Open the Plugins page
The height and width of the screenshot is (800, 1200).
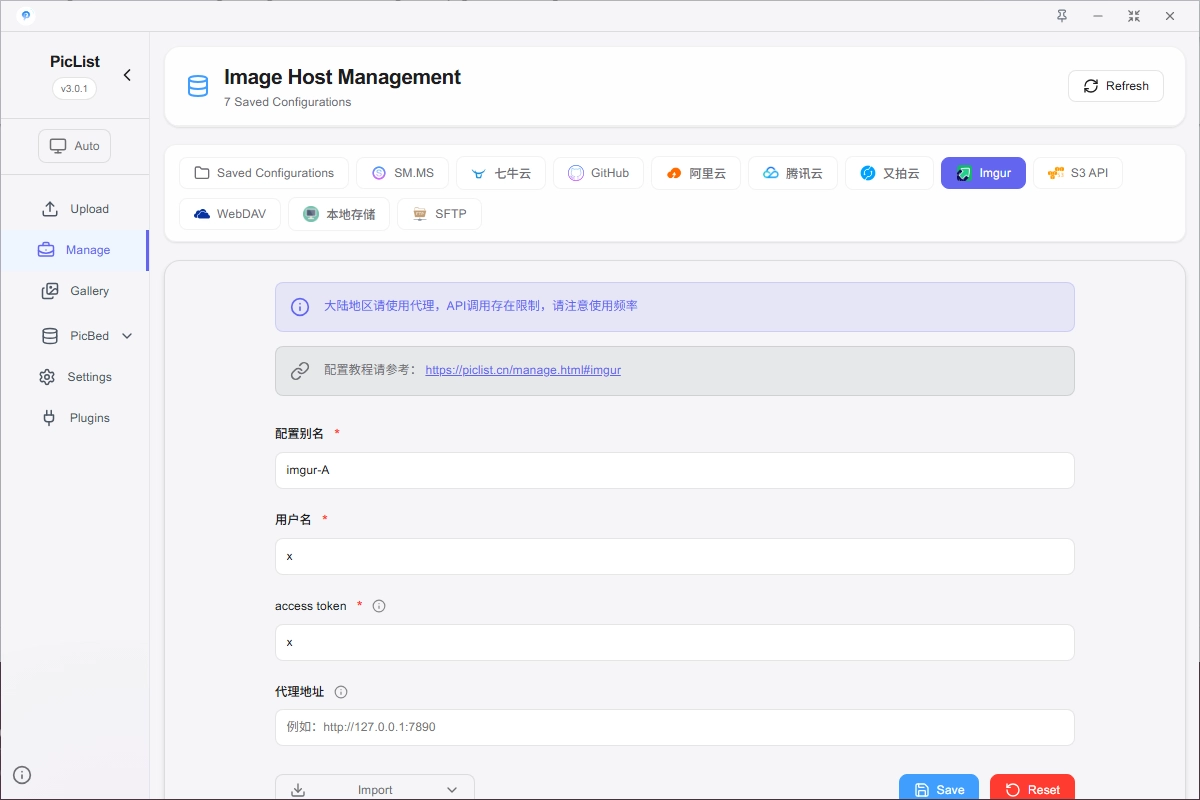click(x=75, y=418)
